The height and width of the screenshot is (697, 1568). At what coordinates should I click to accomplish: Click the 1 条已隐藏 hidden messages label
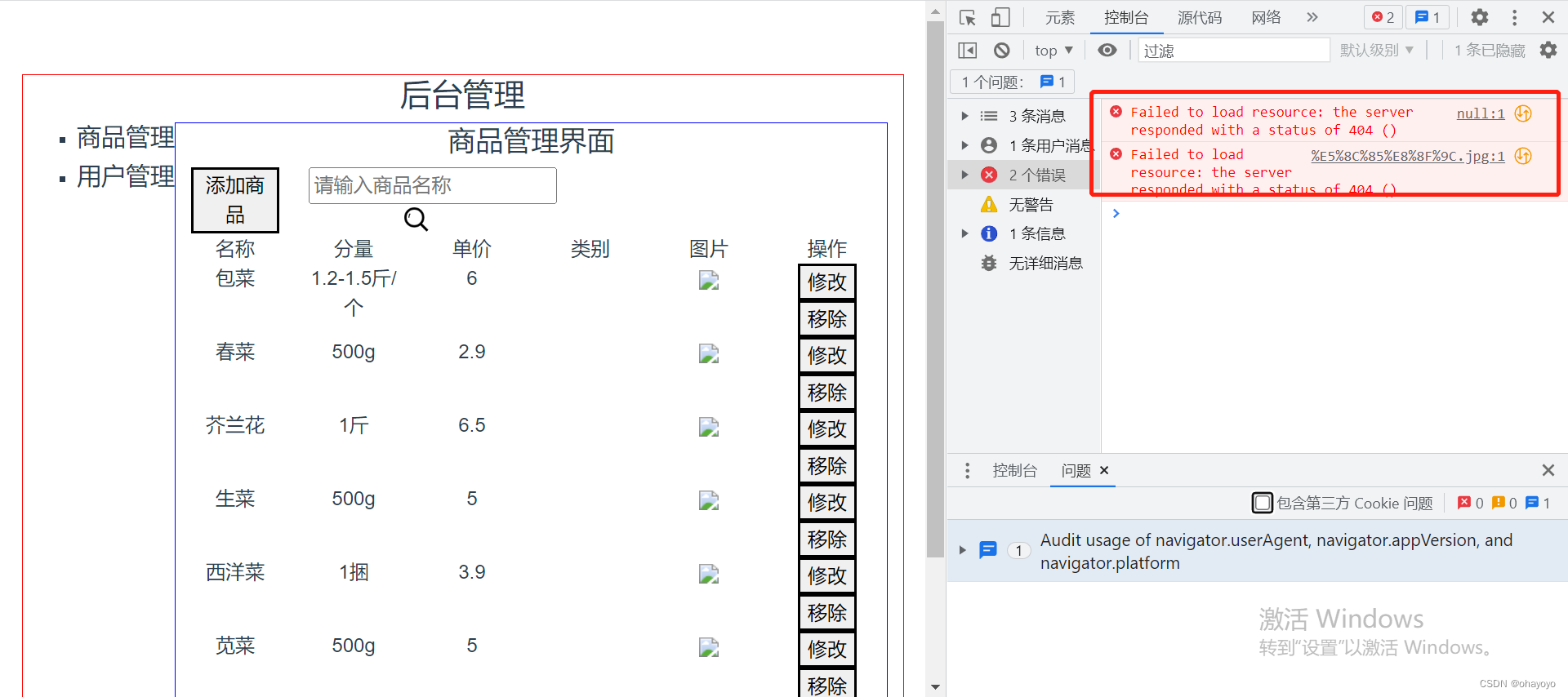point(1490,51)
